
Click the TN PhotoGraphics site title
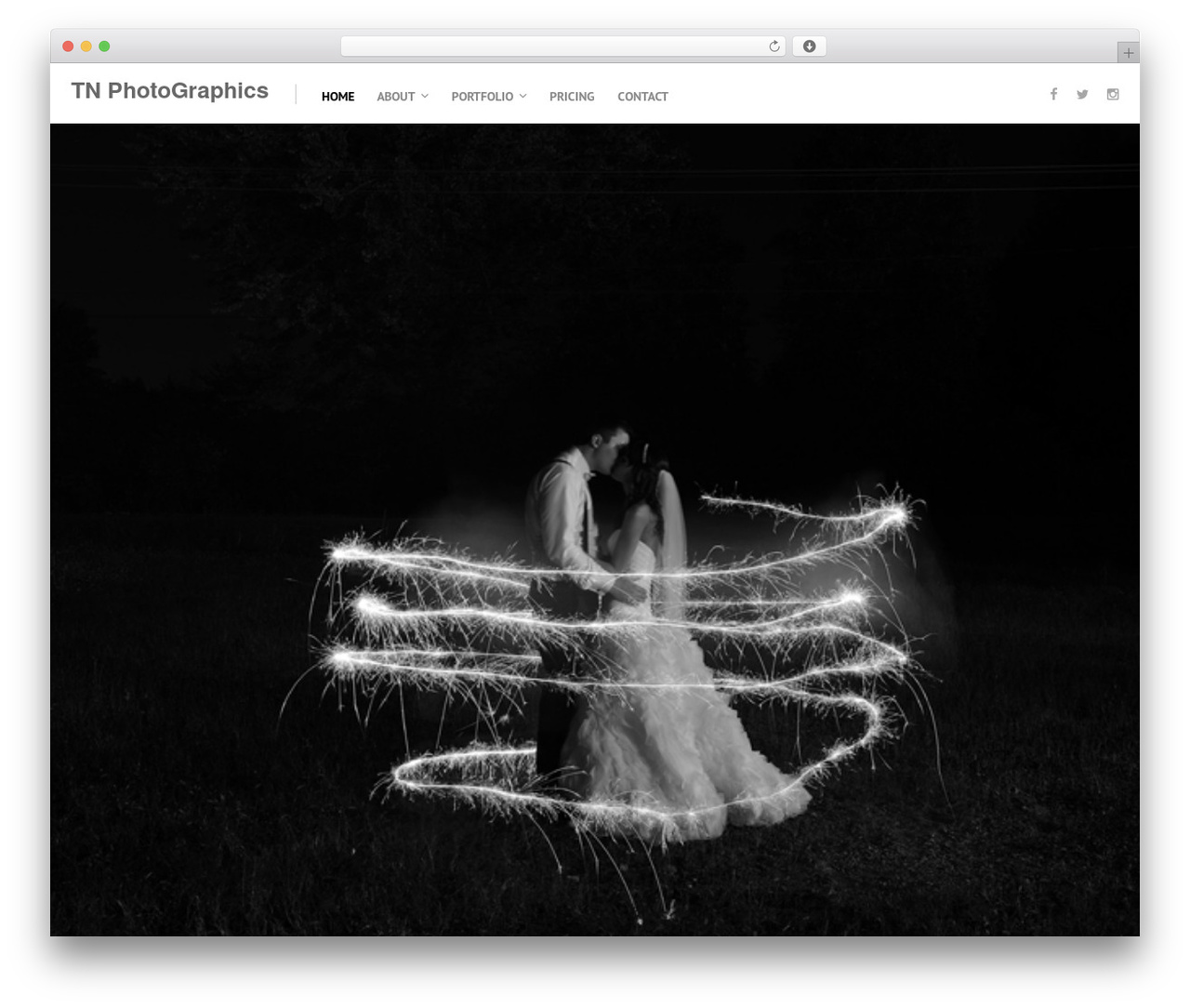(170, 91)
